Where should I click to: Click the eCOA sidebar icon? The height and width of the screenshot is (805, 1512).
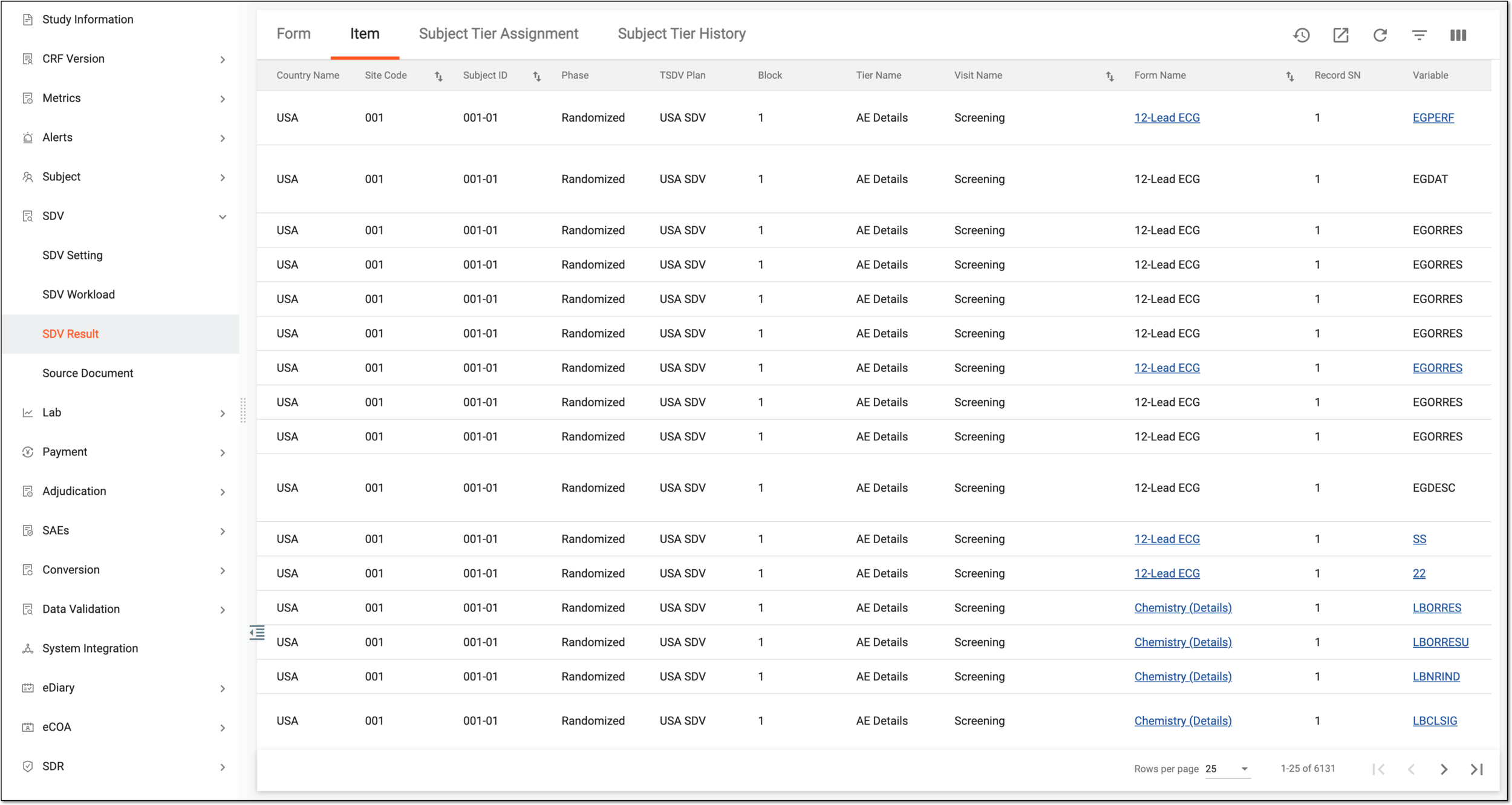[28, 727]
